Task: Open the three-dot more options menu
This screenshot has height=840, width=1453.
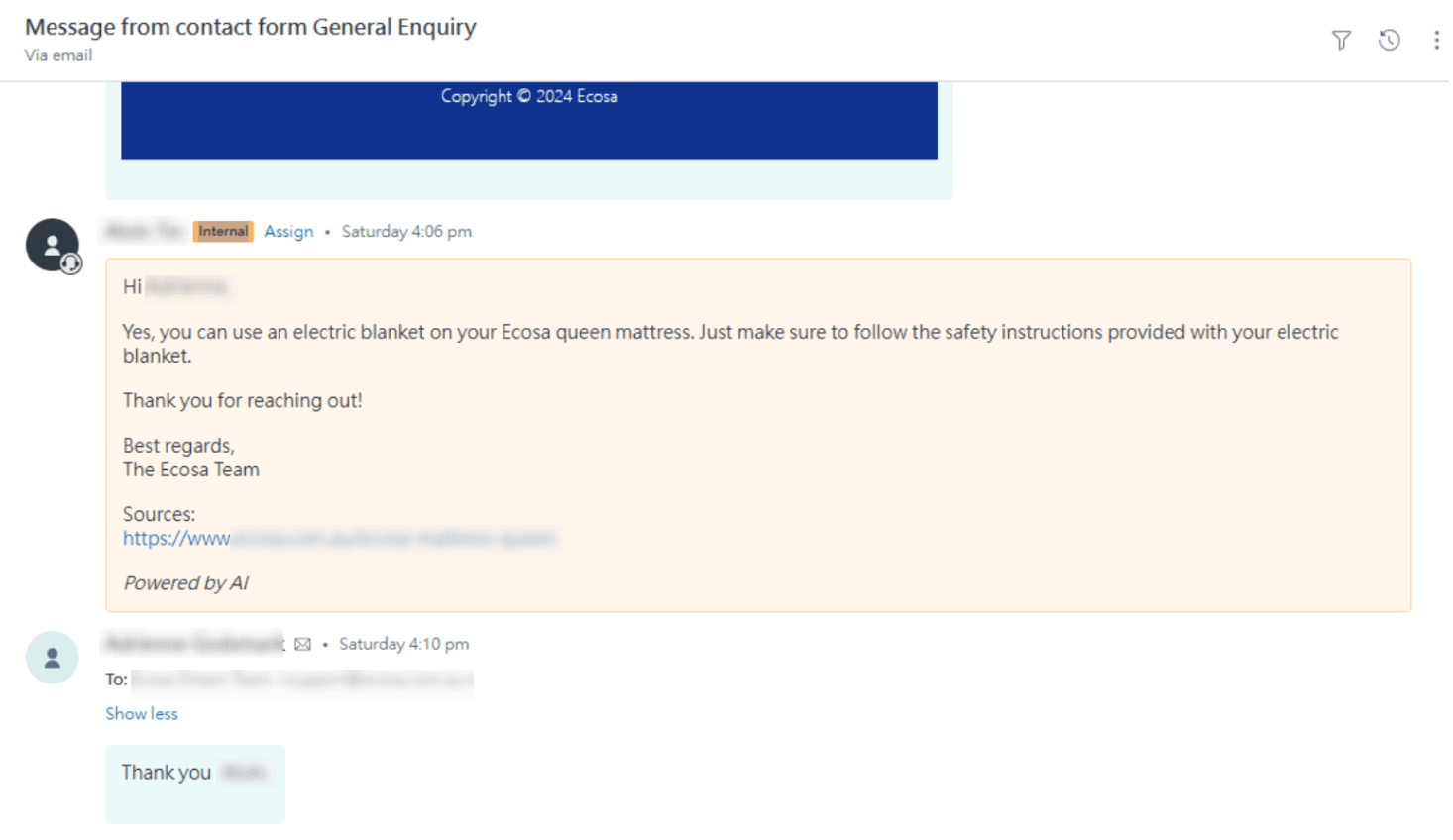Action: (x=1436, y=41)
